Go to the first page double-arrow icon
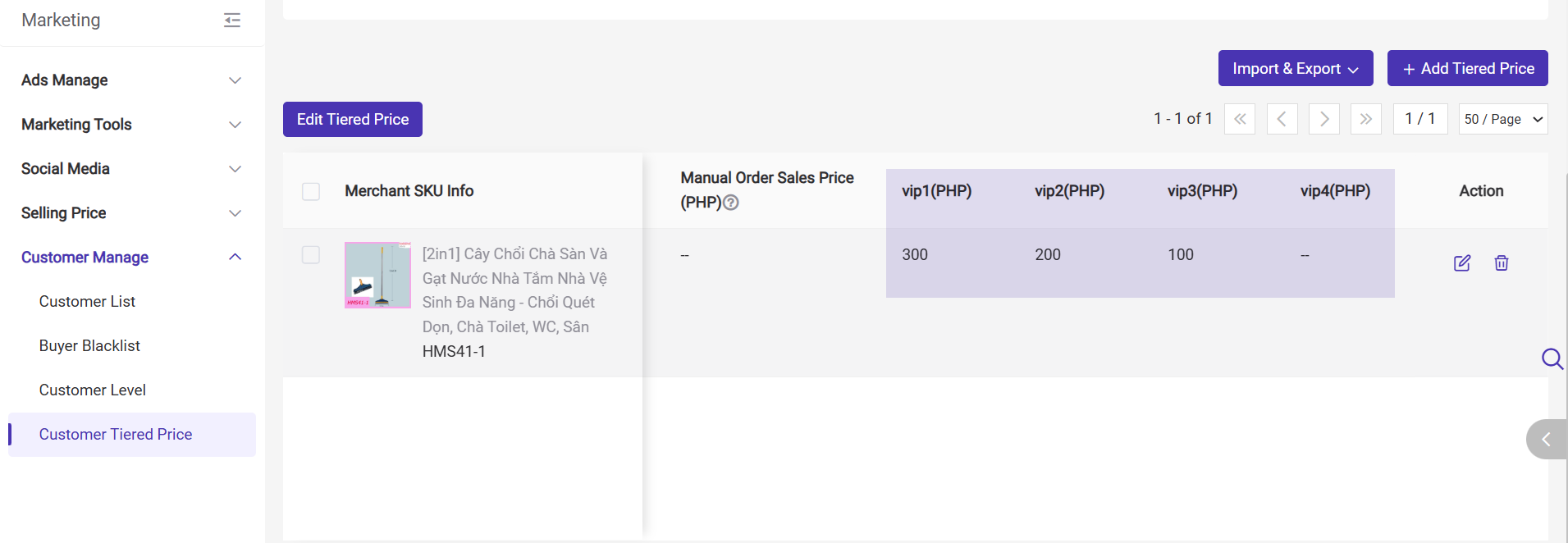 tap(1240, 119)
